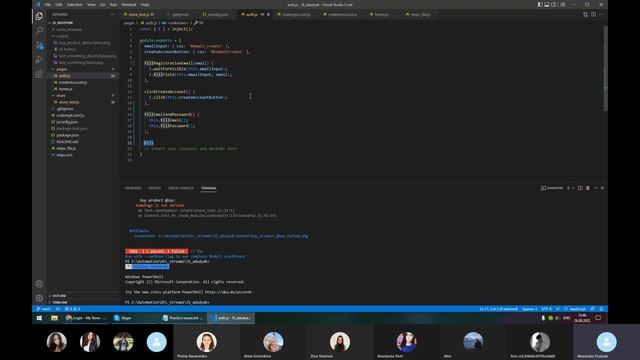Toggle primary side bar layout icon

pos(540,4)
